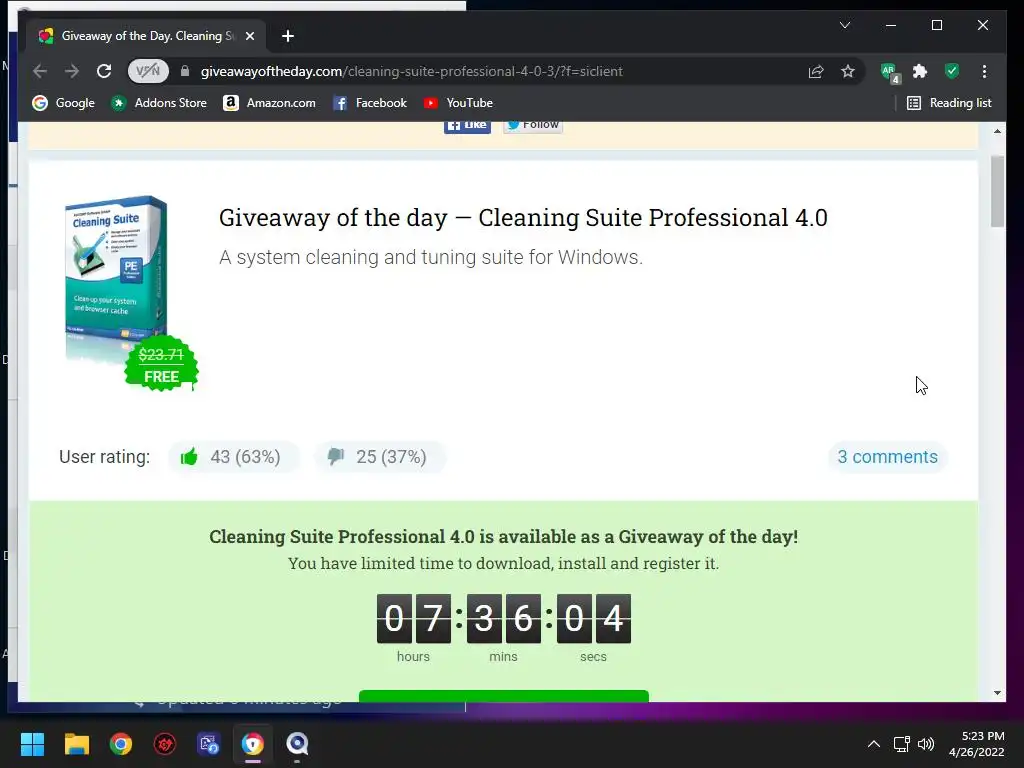Open the green AB extension icon
Viewport: 1024px width, 768px height.
tap(890, 72)
